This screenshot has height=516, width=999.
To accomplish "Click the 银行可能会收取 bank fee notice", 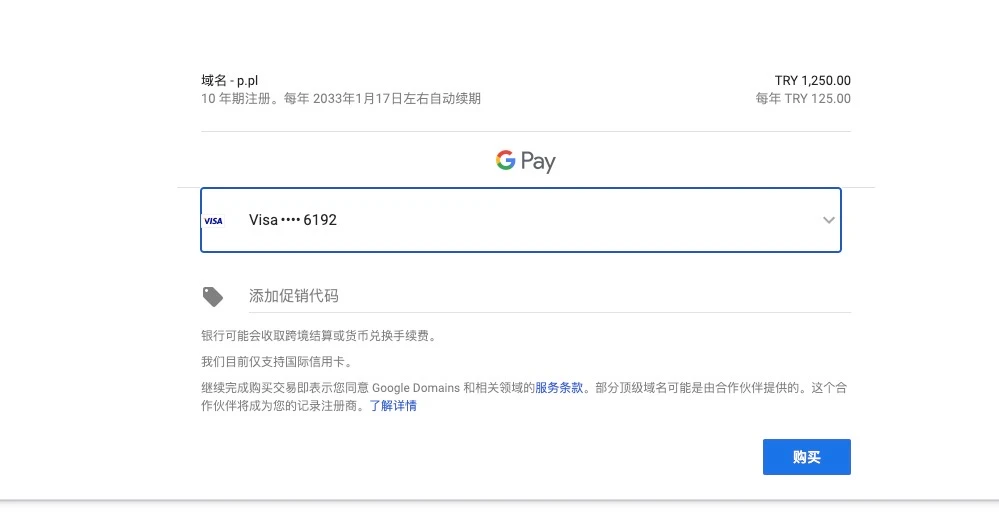I will click(x=318, y=336).
